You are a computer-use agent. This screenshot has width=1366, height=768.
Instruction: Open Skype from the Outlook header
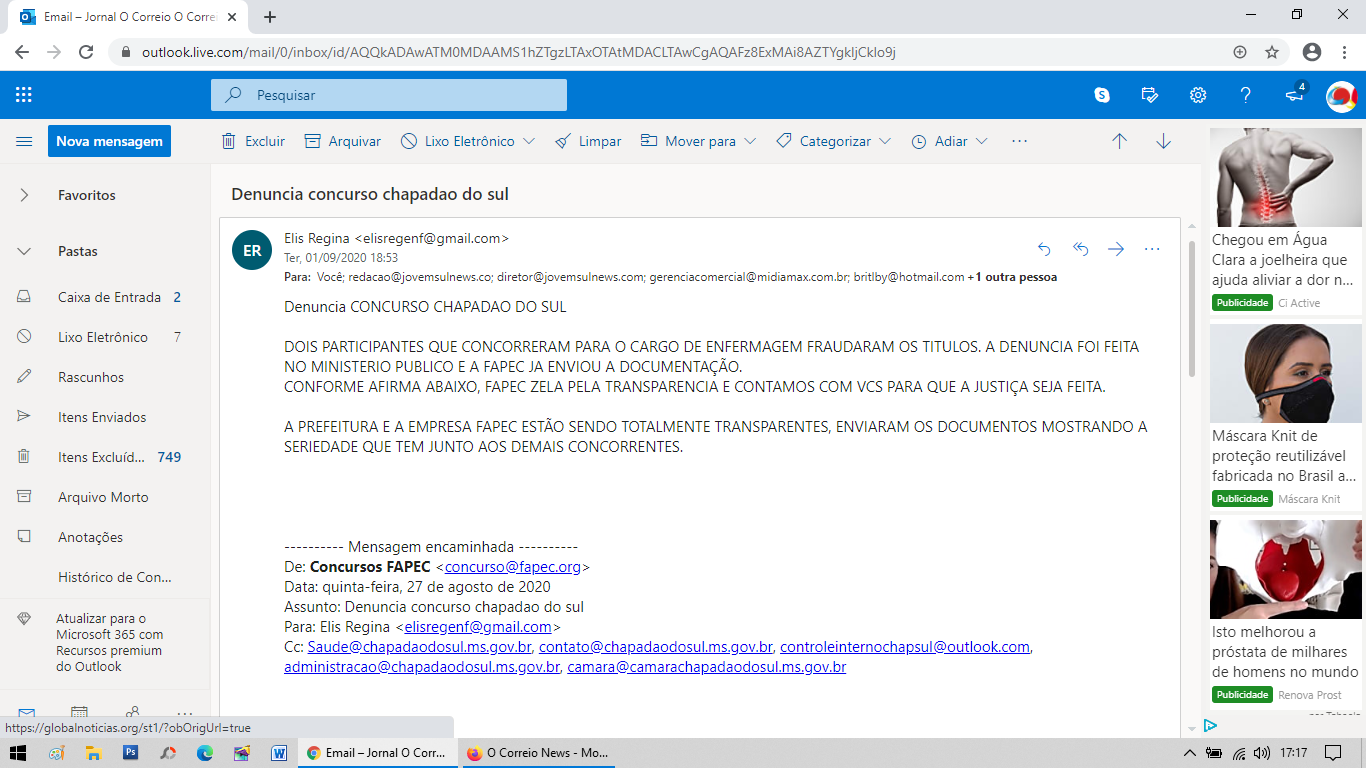click(x=1102, y=95)
